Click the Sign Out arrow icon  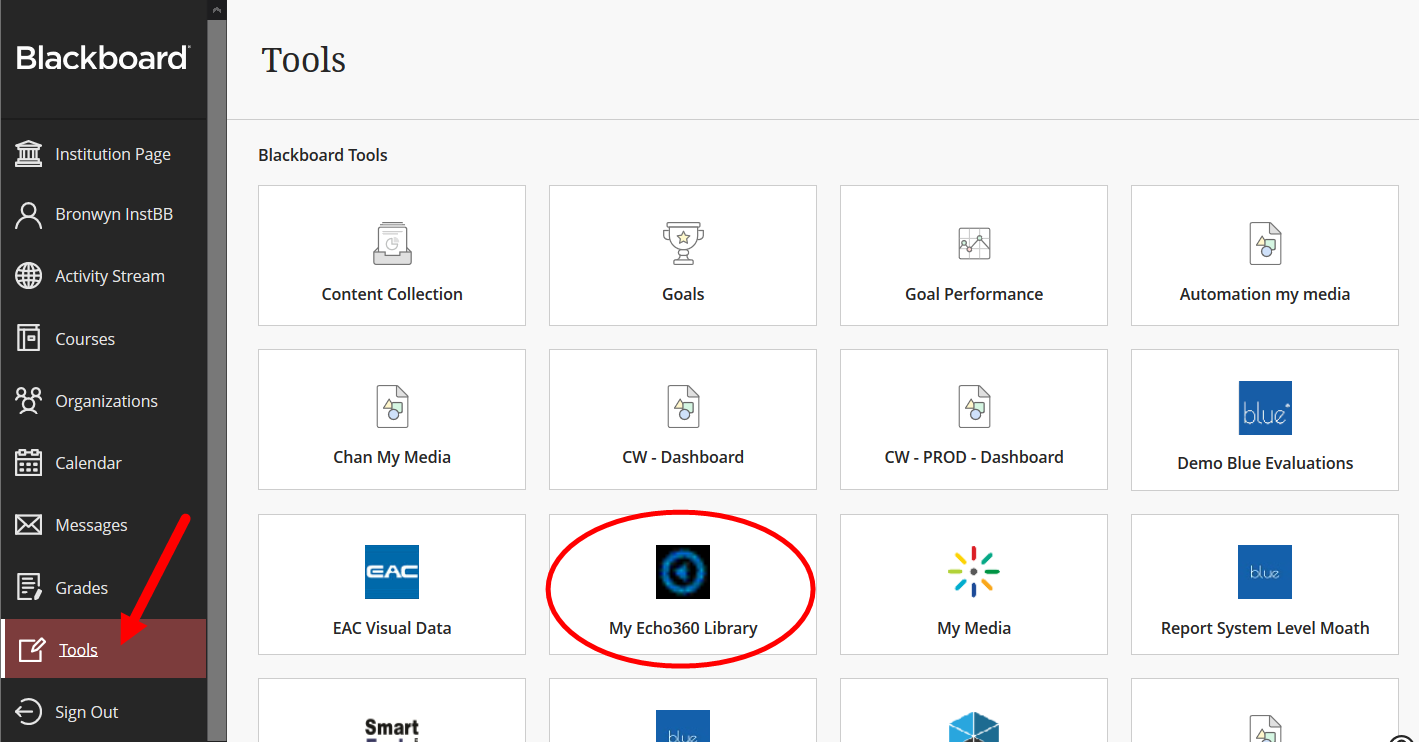tap(29, 712)
